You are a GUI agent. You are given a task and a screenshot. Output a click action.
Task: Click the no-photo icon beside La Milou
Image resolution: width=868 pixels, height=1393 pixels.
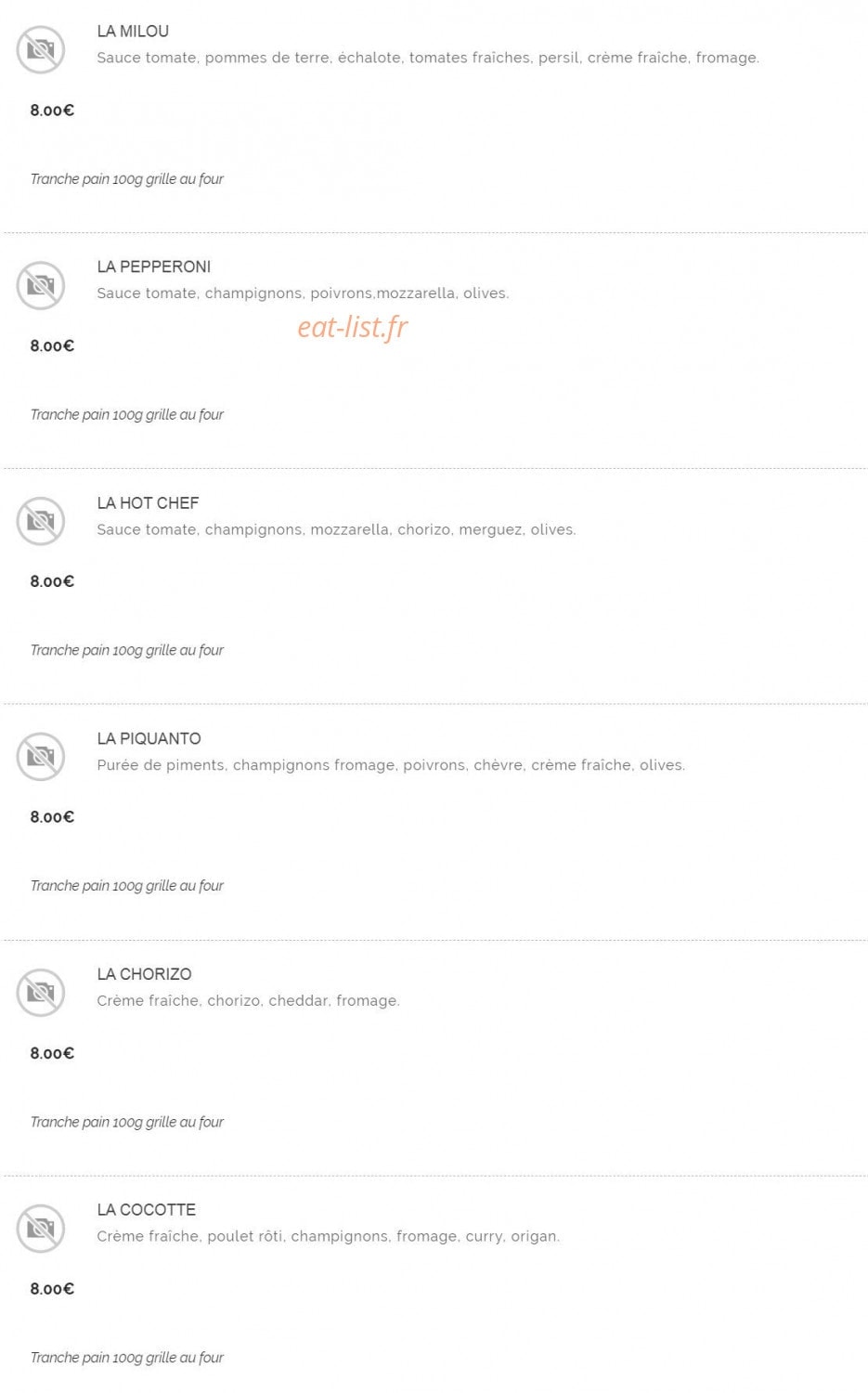click(41, 49)
